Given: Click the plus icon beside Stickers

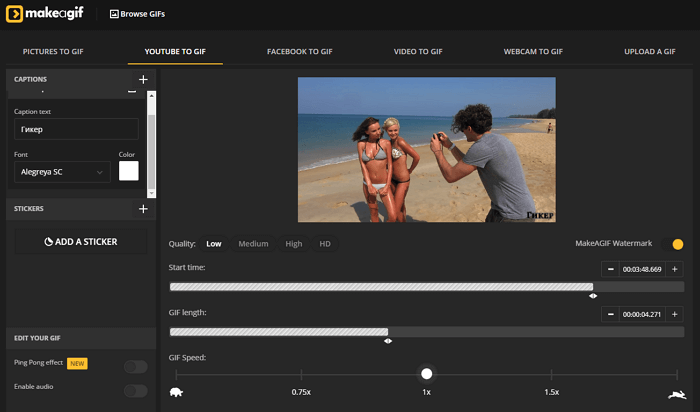Looking at the screenshot, I should pyautogui.click(x=143, y=209).
